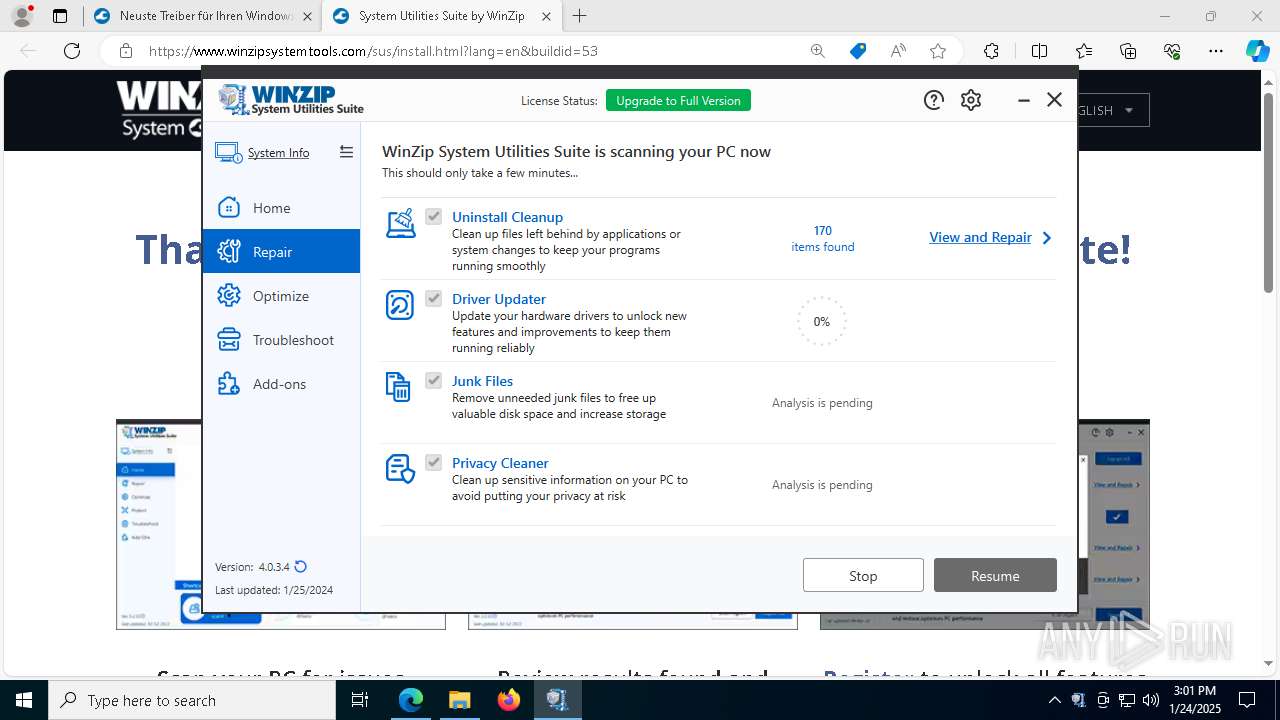Show hidden system tray icons chevron

click(1054, 700)
